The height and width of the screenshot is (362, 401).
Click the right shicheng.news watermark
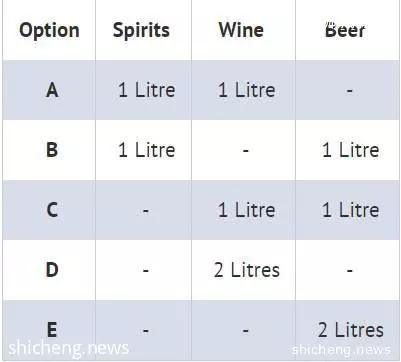[x=341, y=350]
